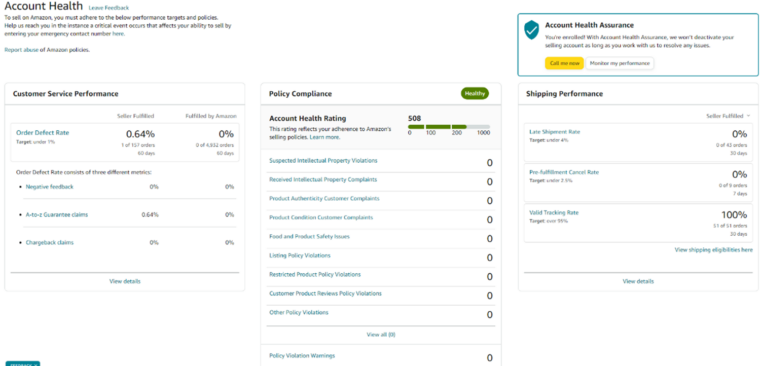Open Product Condition Customer Complaints

pos(321,218)
